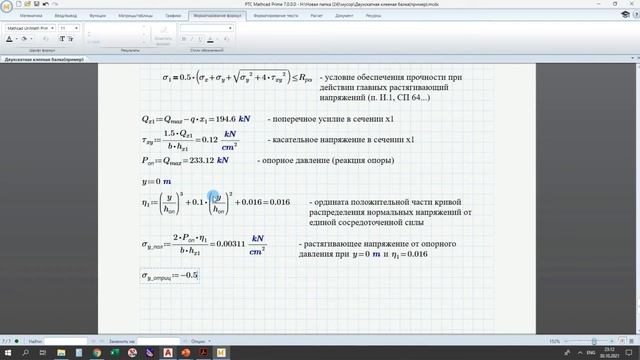Toggle bold in label styles group
640x360 pixels.
[184, 39]
